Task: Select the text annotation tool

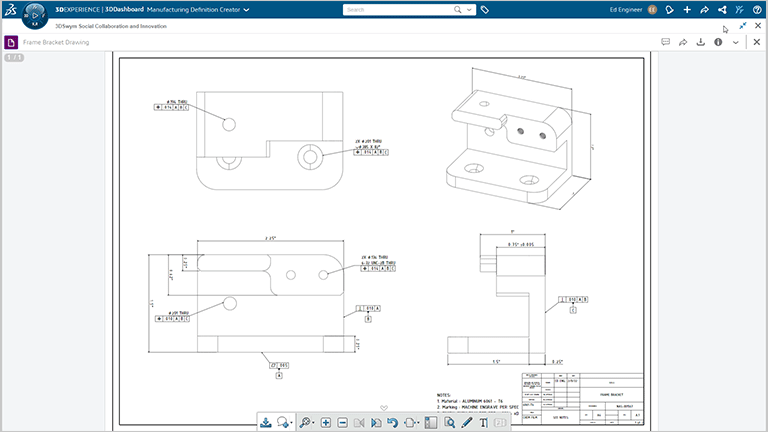Action: click(484, 423)
